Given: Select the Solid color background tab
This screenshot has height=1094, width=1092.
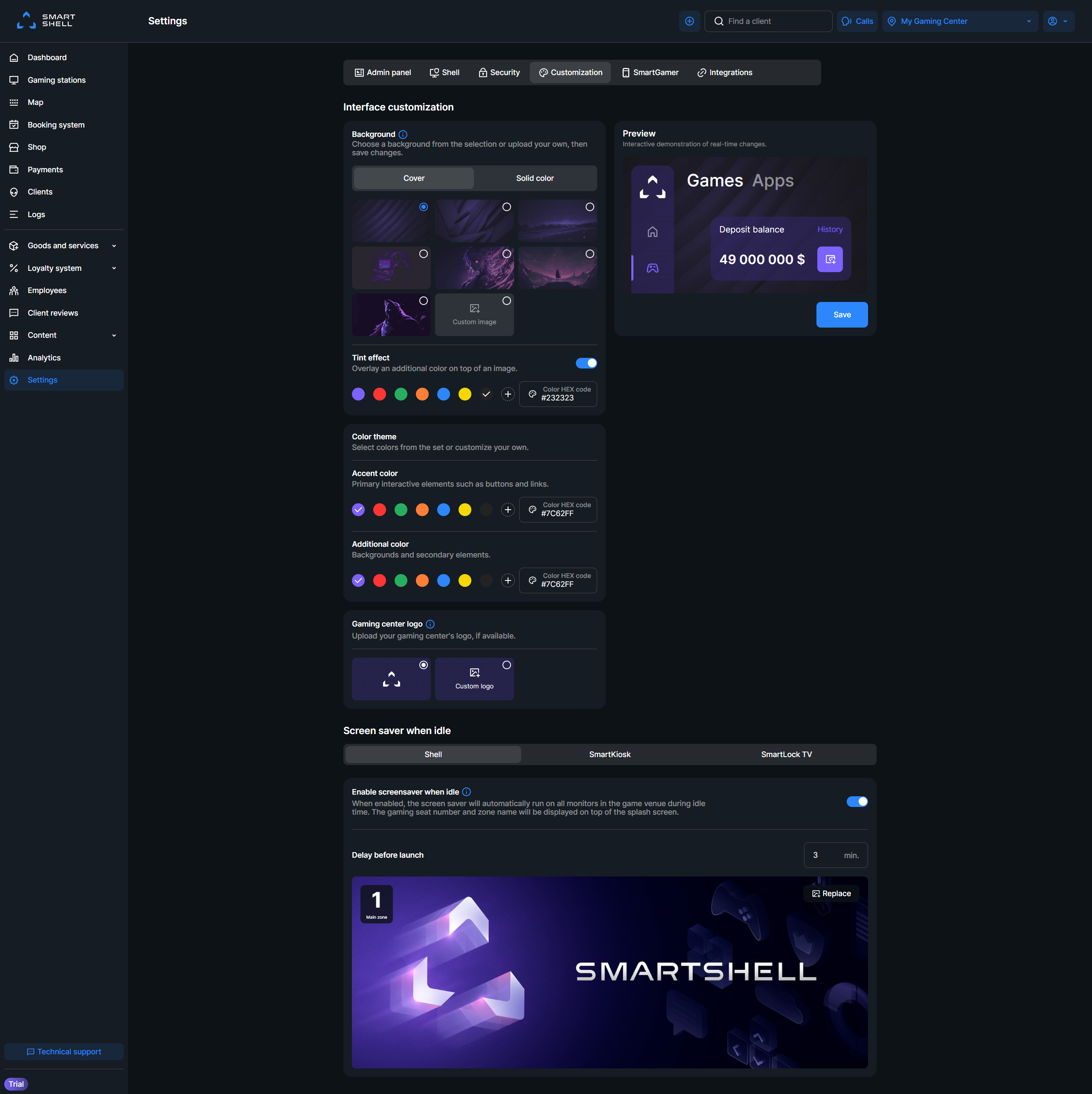Looking at the screenshot, I should [534, 178].
